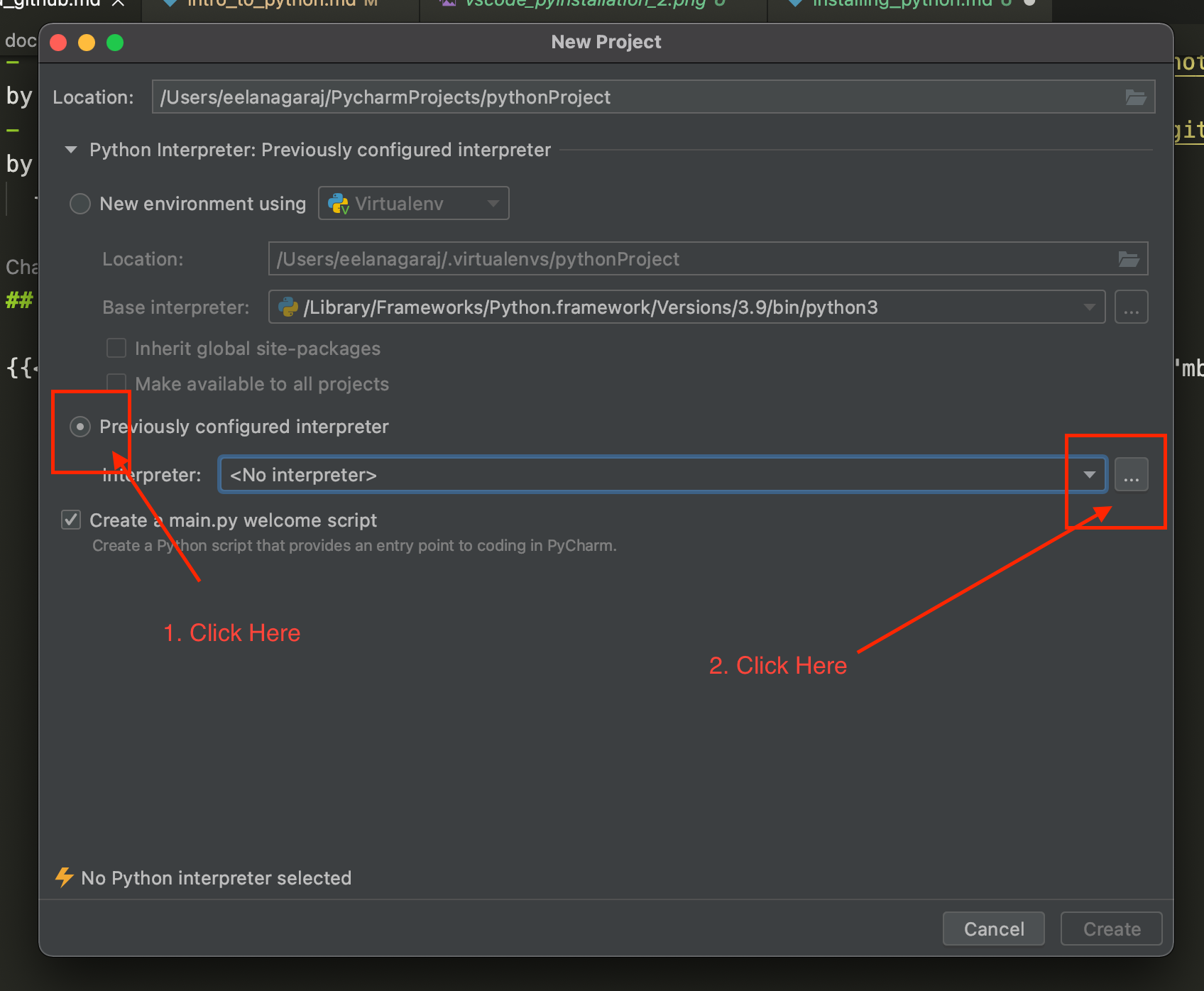Open the Base interpreter dropdown arrow
Viewport: 1204px width, 991px height.
[x=1089, y=307]
